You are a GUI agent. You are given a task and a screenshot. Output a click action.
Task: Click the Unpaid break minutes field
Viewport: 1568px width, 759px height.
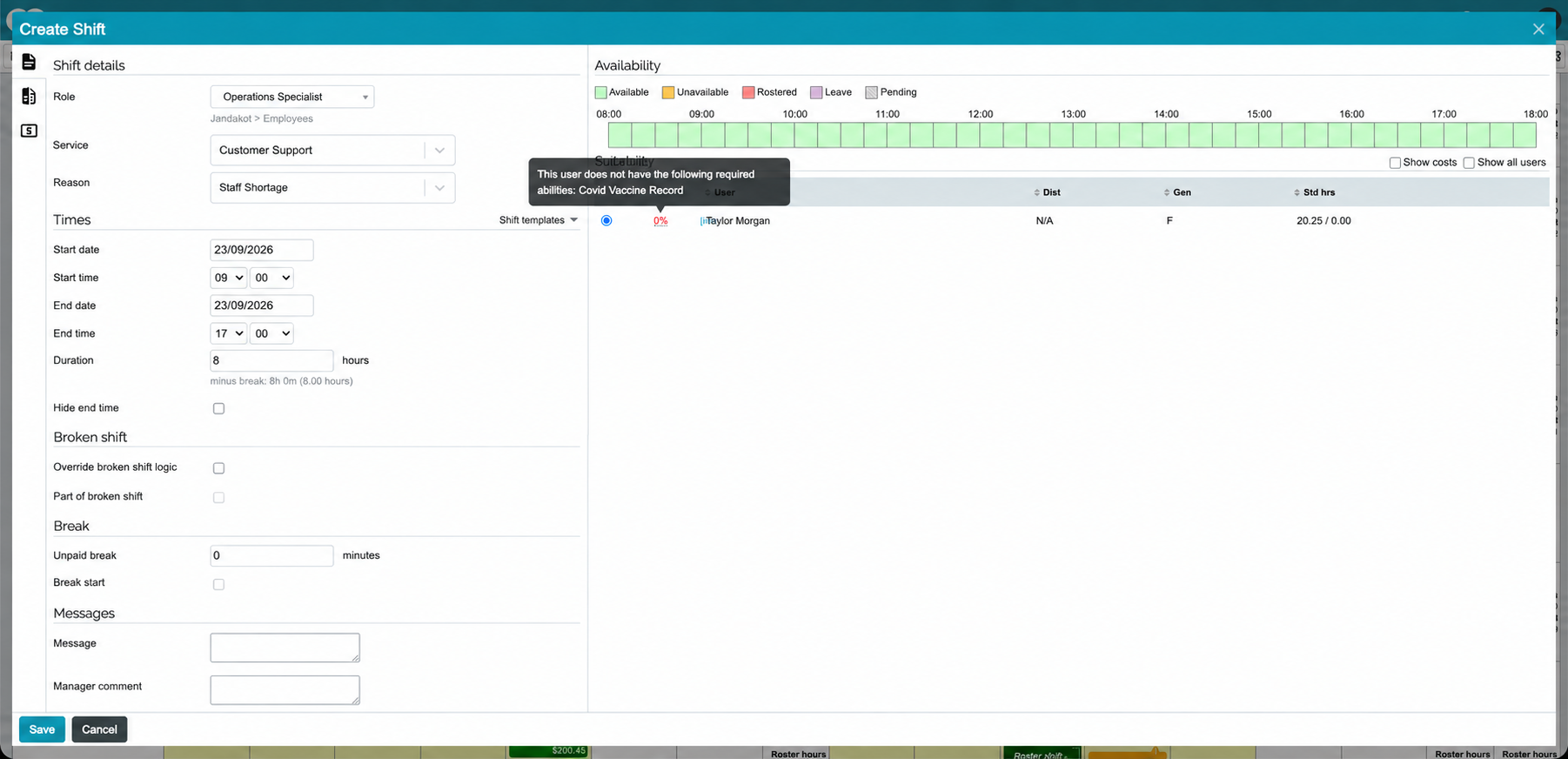(x=271, y=555)
